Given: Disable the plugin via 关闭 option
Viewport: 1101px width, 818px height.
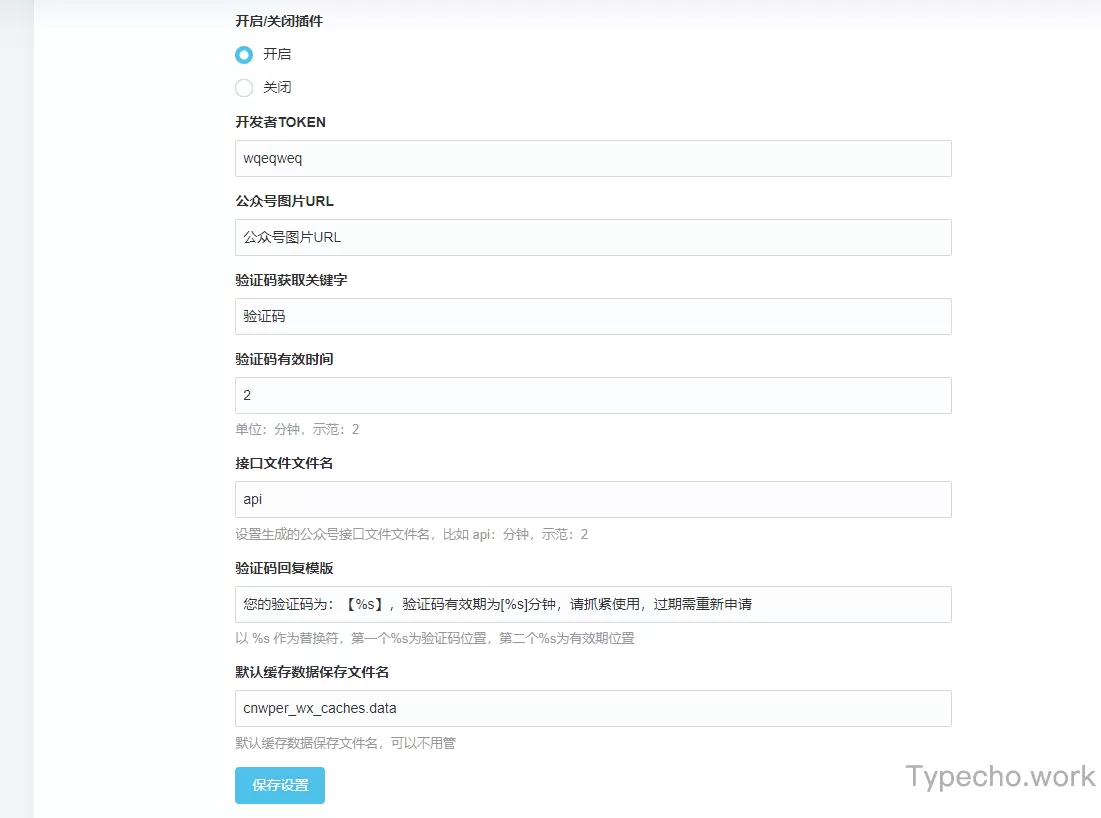Looking at the screenshot, I should click(x=243, y=87).
